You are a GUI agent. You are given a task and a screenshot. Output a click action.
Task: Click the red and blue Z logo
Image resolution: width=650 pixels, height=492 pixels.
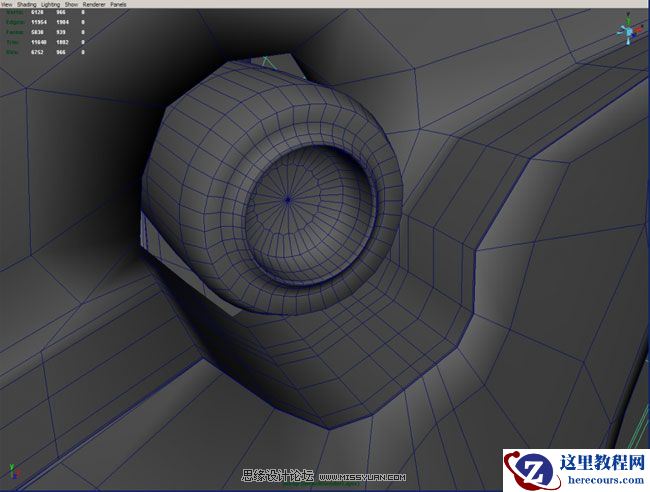click(523, 470)
